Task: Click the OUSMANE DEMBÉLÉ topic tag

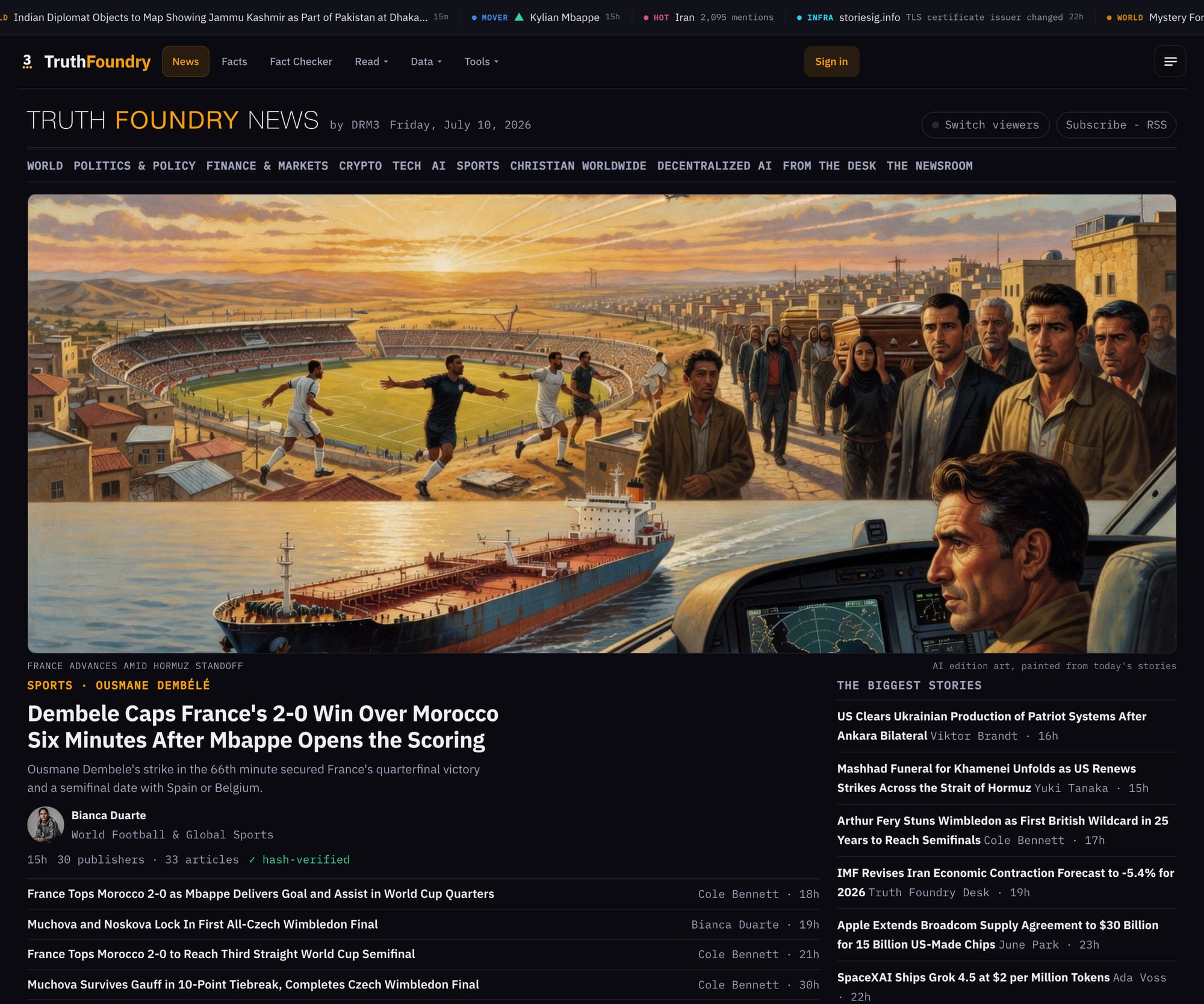Action: tap(153, 685)
